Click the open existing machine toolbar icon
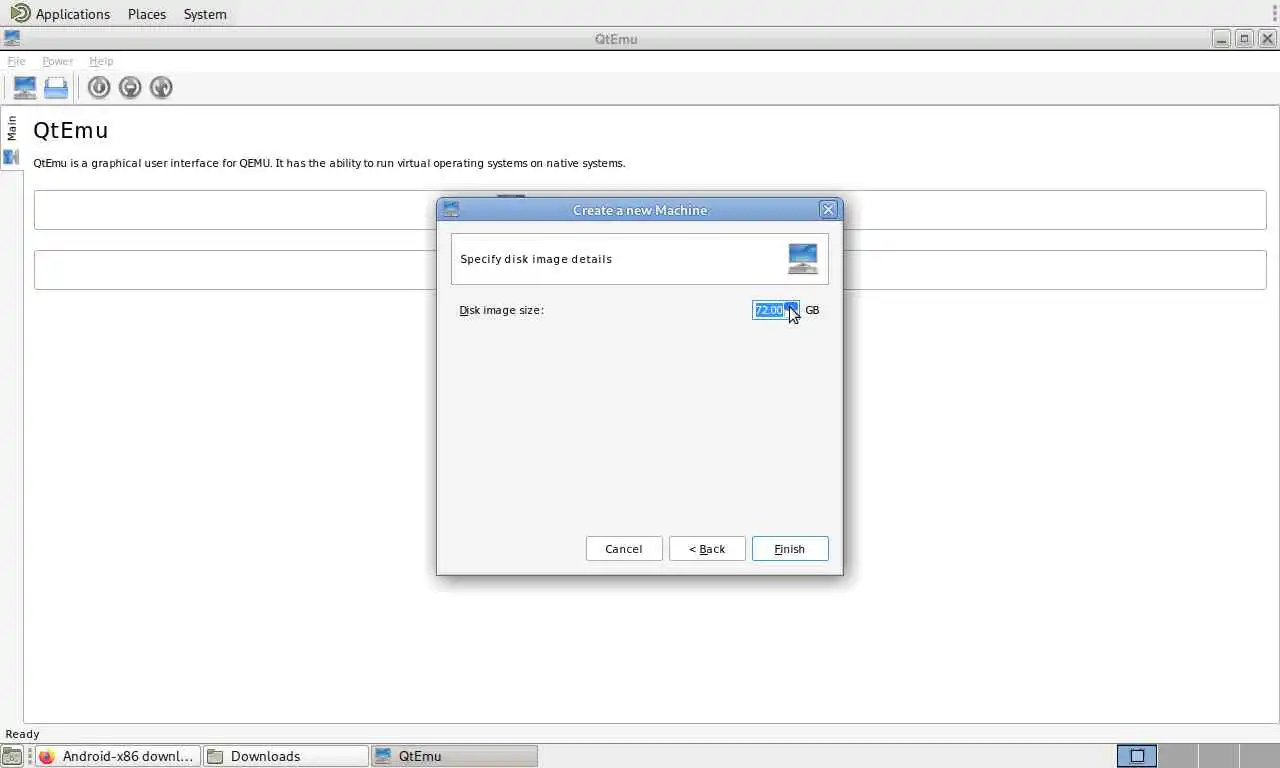This screenshot has width=1280, height=768. tap(56, 88)
